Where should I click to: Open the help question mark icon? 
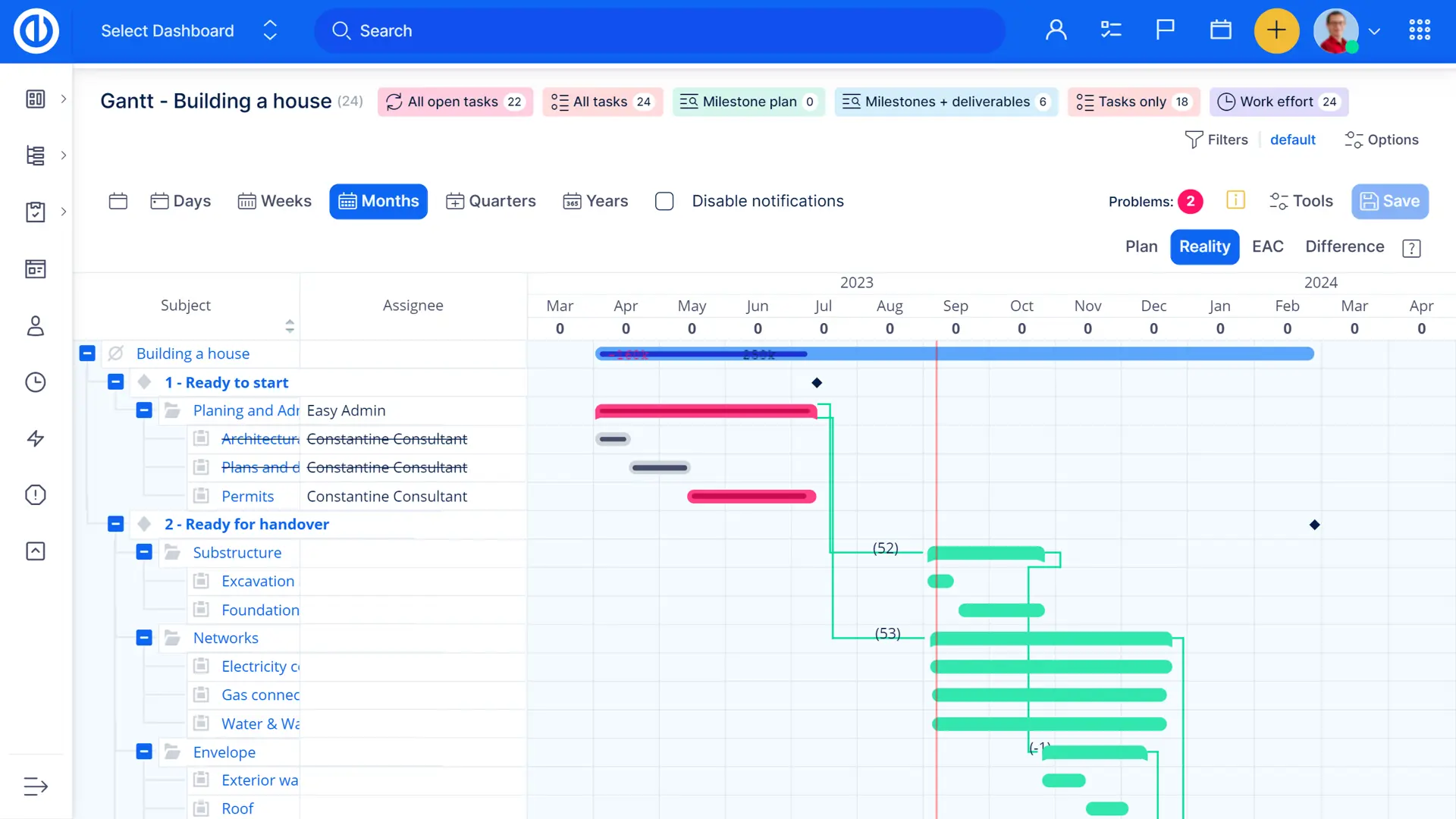click(x=1411, y=248)
